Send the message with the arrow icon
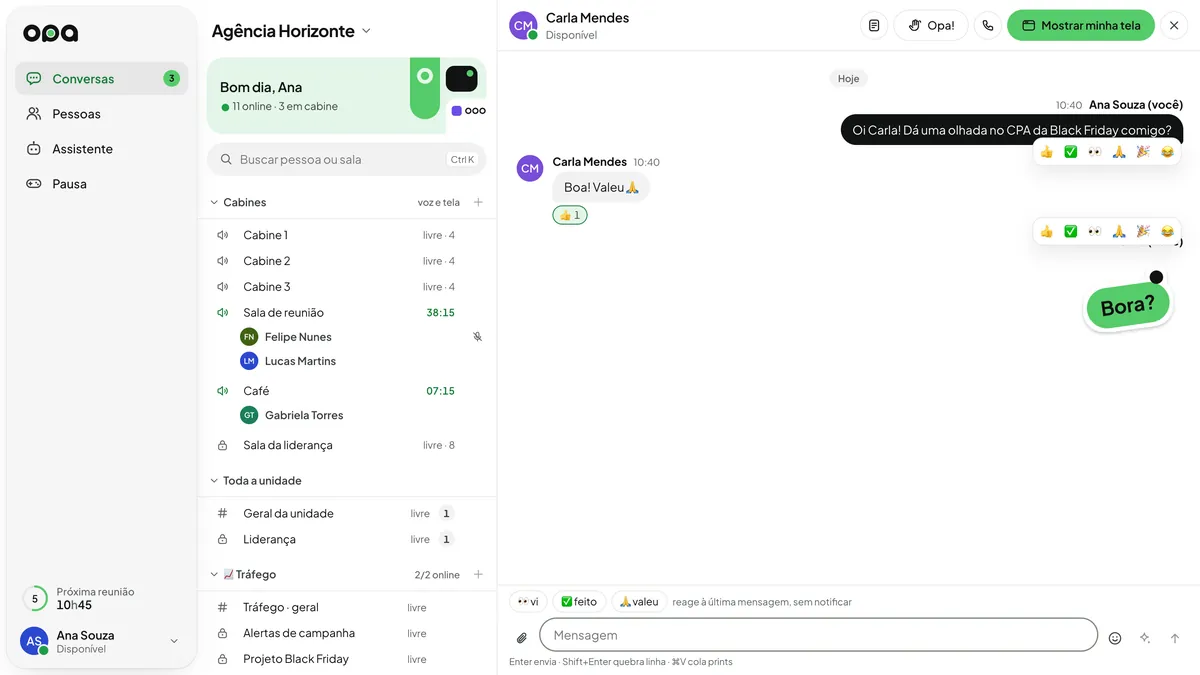Image resolution: width=1200 pixels, height=675 pixels. pos(1175,638)
